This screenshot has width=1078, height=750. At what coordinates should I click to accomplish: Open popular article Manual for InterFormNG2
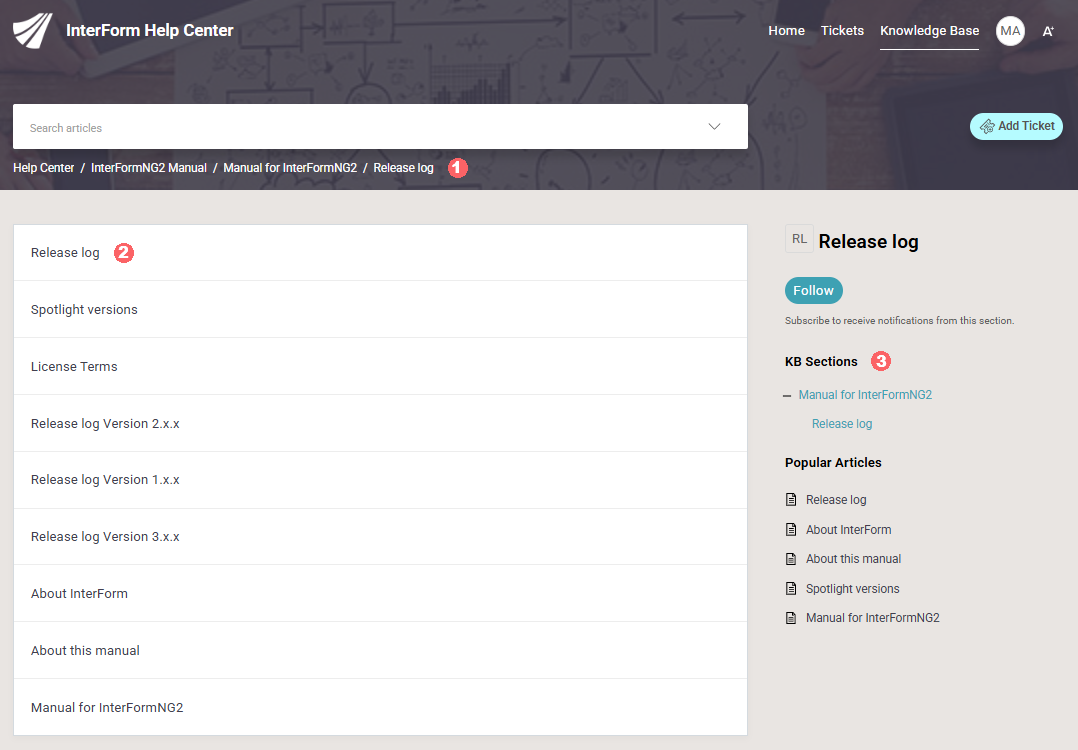click(x=872, y=618)
